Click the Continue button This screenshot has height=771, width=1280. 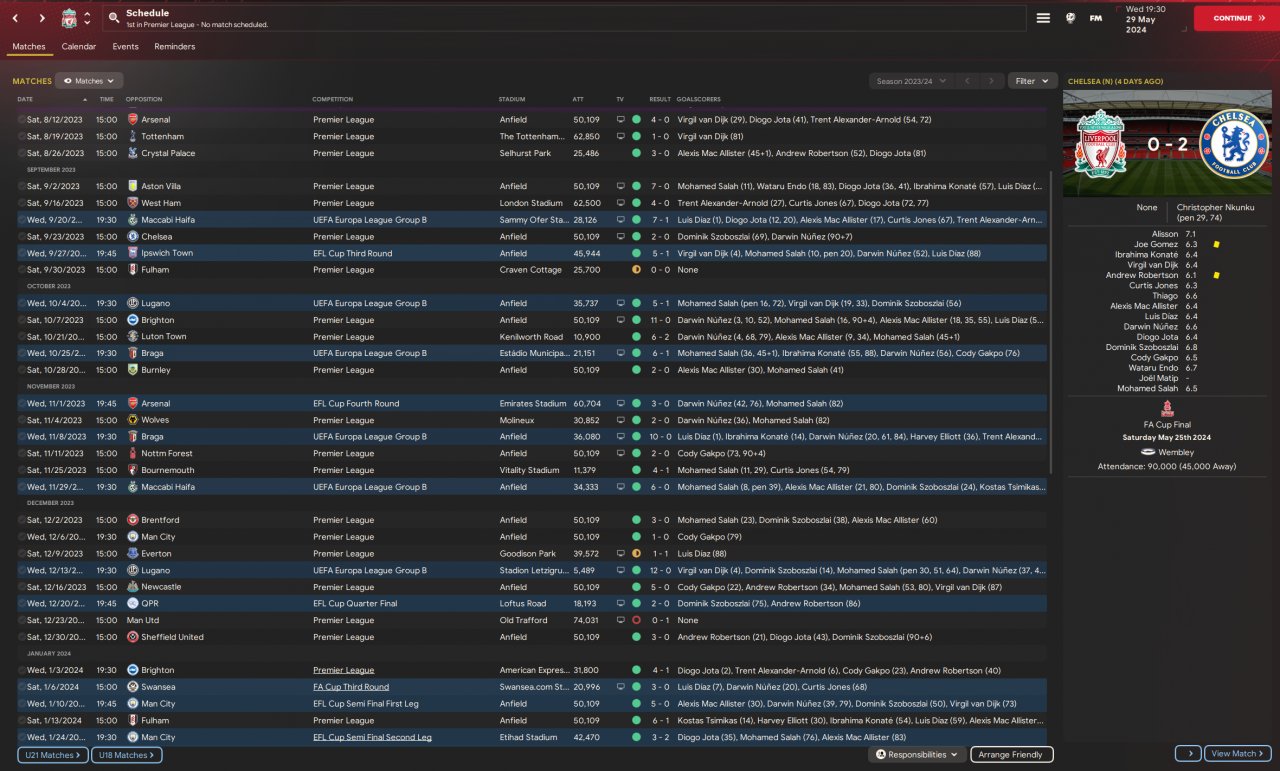pyautogui.click(x=1237, y=18)
